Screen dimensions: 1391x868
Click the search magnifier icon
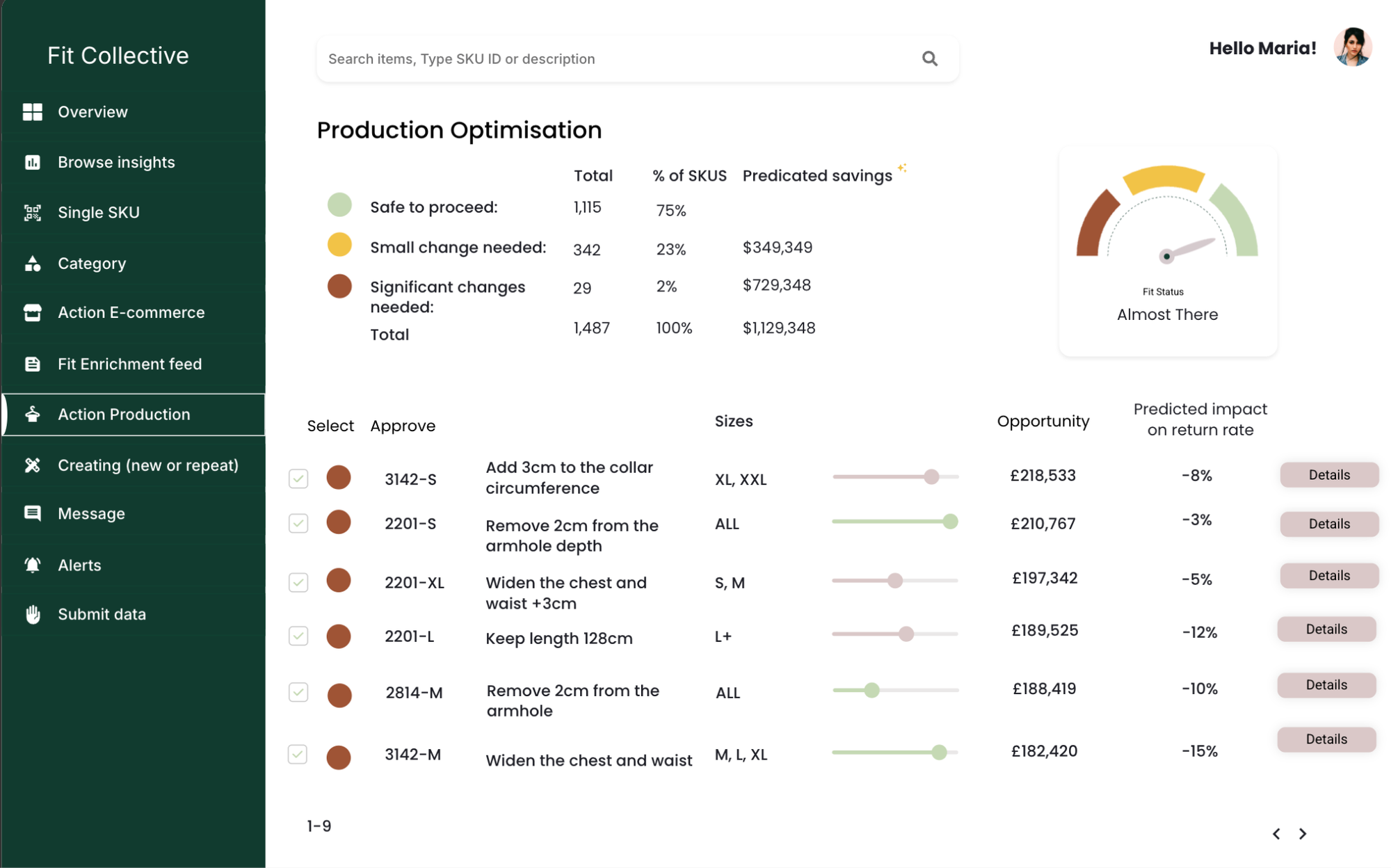[x=930, y=59]
